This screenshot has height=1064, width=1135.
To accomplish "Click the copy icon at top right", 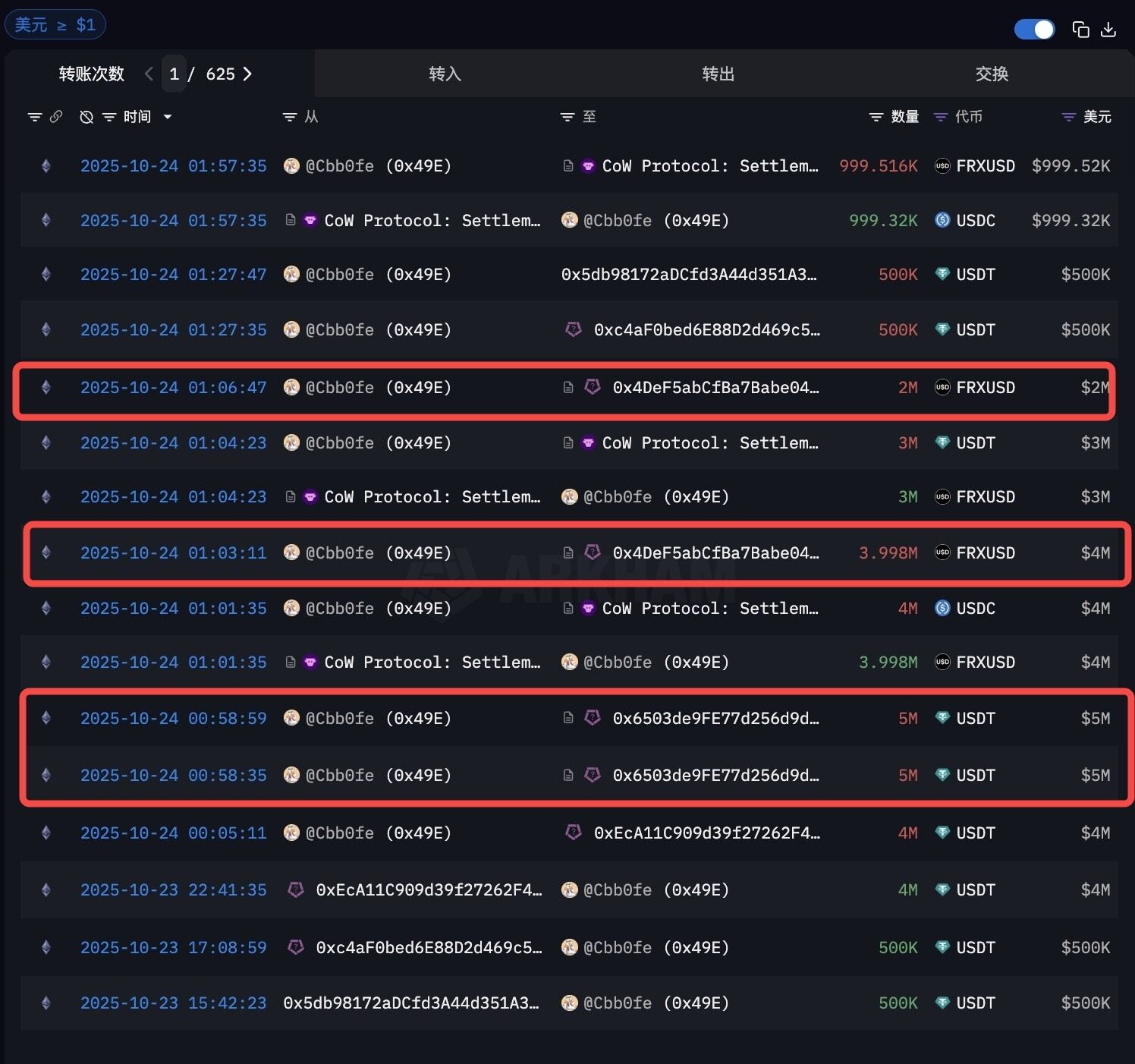I will click(x=1080, y=30).
